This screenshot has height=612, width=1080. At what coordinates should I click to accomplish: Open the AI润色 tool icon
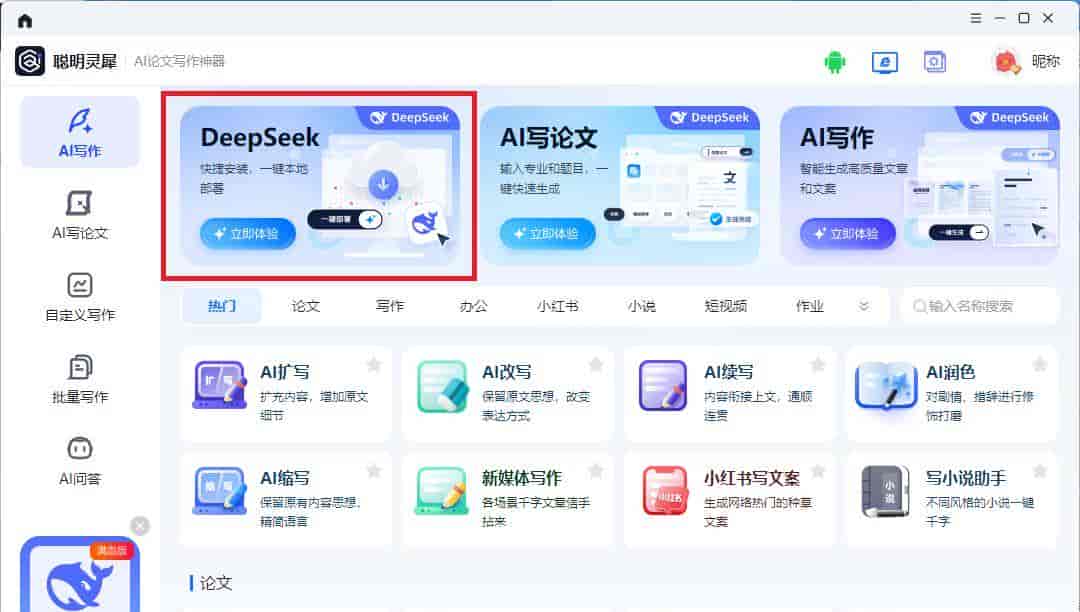click(x=886, y=385)
